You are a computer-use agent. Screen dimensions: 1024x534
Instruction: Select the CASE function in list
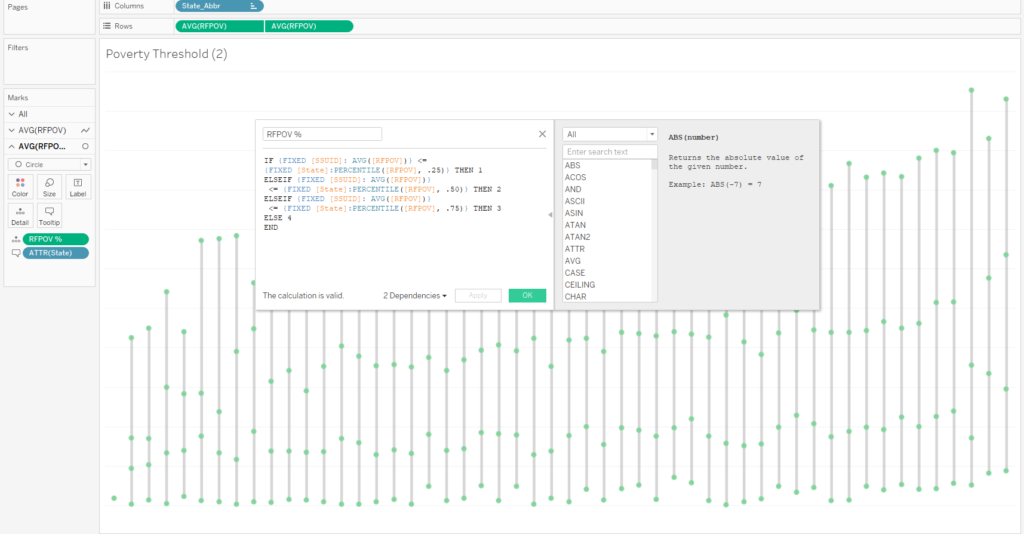575,273
